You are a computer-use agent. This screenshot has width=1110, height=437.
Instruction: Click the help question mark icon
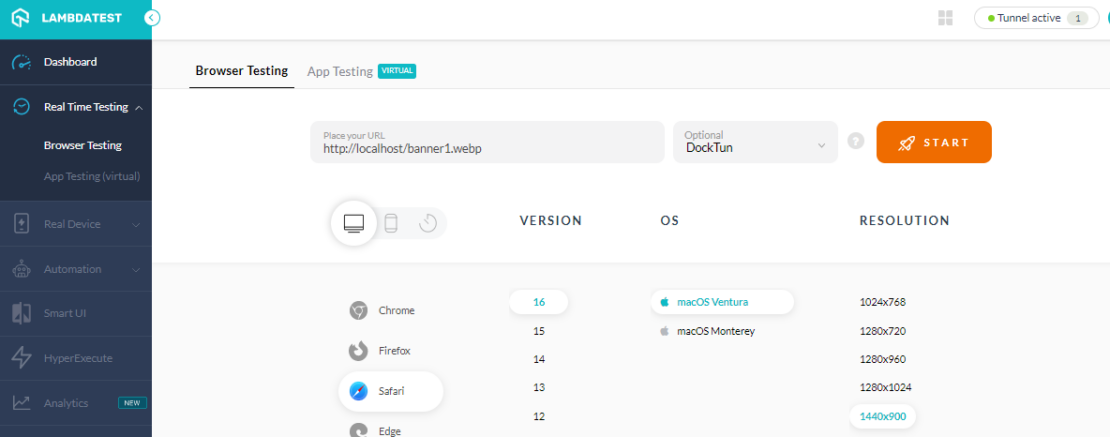click(x=855, y=142)
